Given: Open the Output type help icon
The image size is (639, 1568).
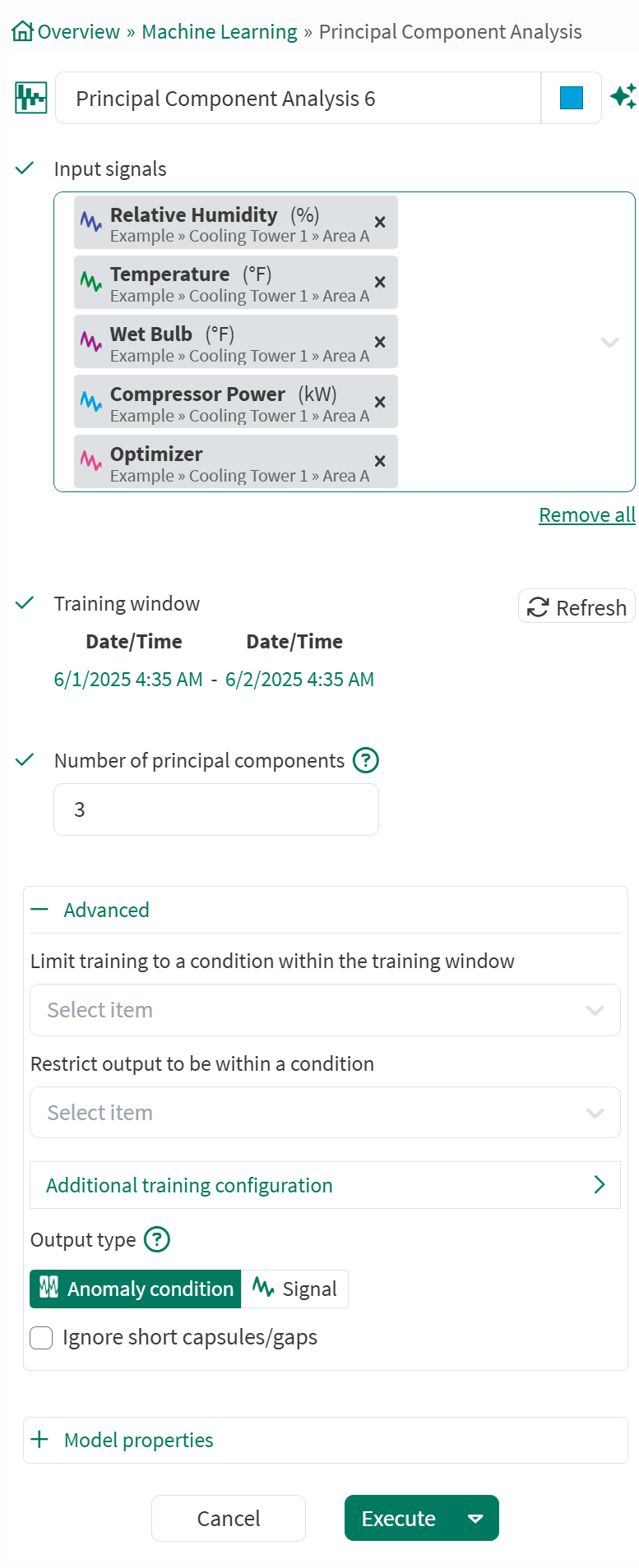Looking at the screenshot, I should [x=156, y=1239].
